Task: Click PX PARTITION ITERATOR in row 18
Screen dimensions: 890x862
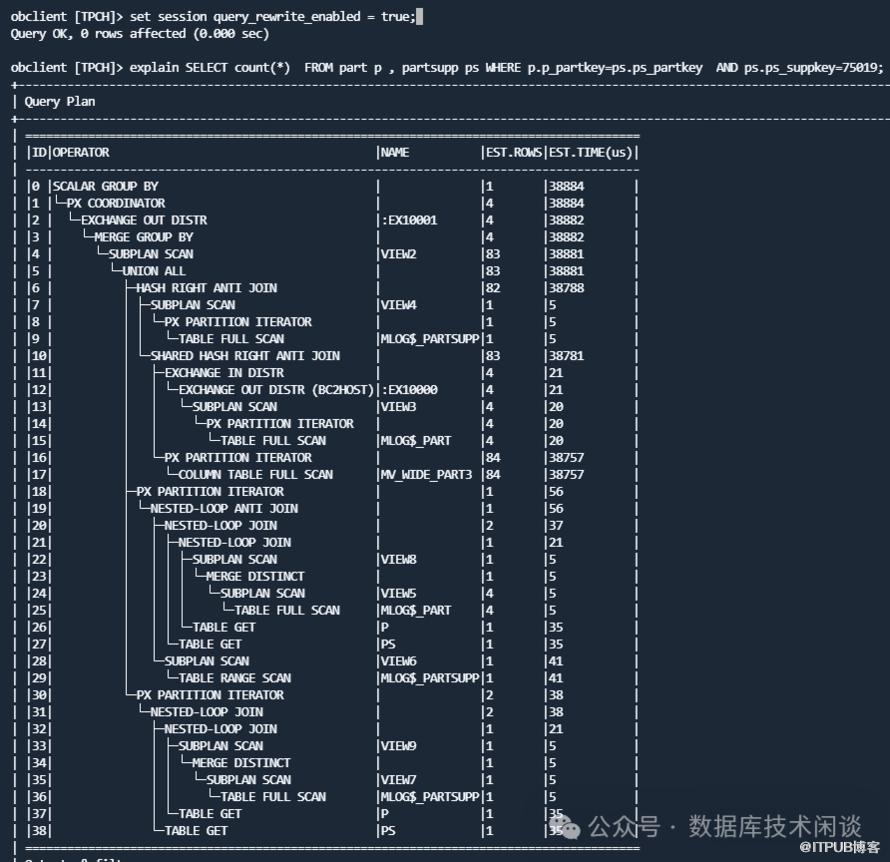Action: [x=210, y=491]
